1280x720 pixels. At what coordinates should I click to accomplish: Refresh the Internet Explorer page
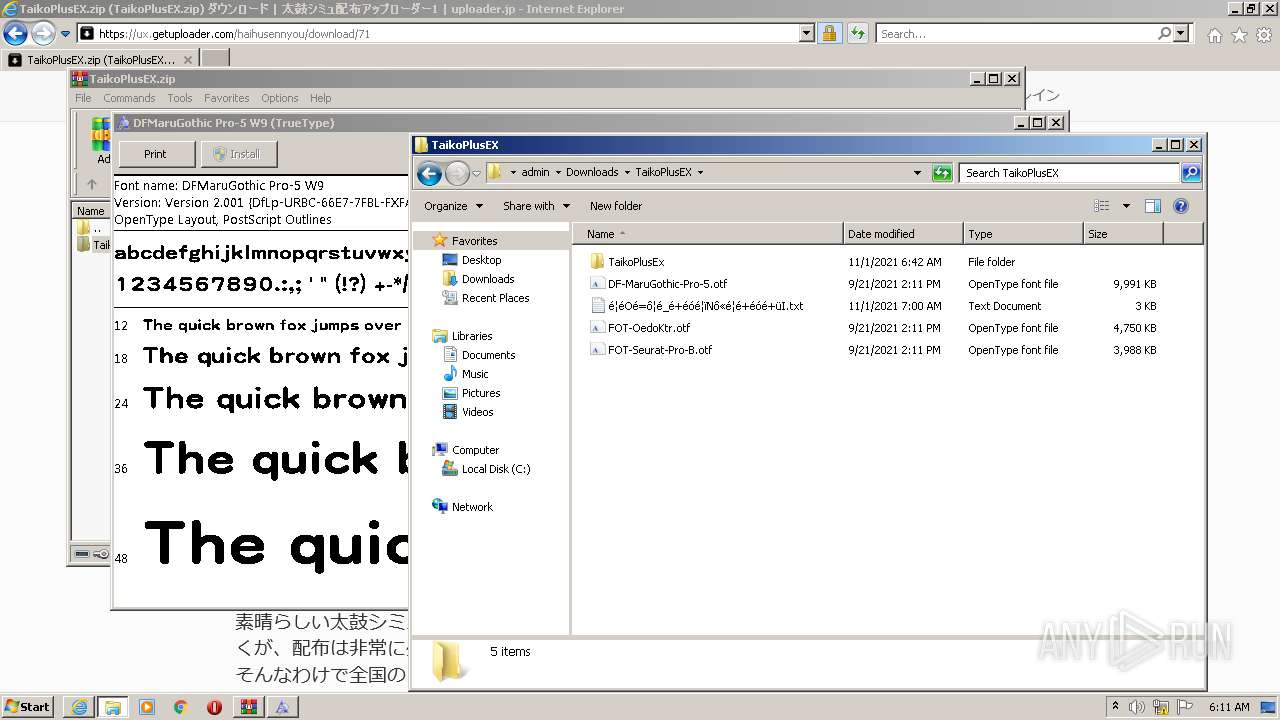tap(857, 33)
